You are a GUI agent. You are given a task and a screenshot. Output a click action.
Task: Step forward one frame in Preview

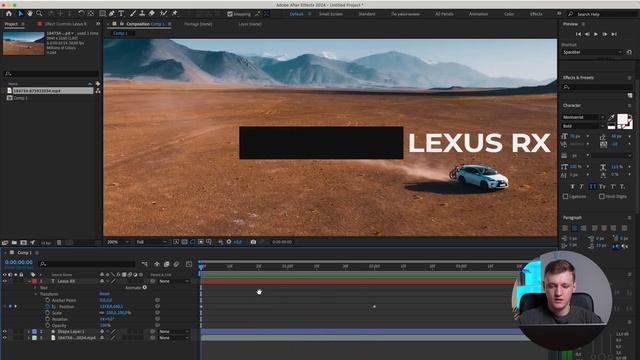(605, 34)
